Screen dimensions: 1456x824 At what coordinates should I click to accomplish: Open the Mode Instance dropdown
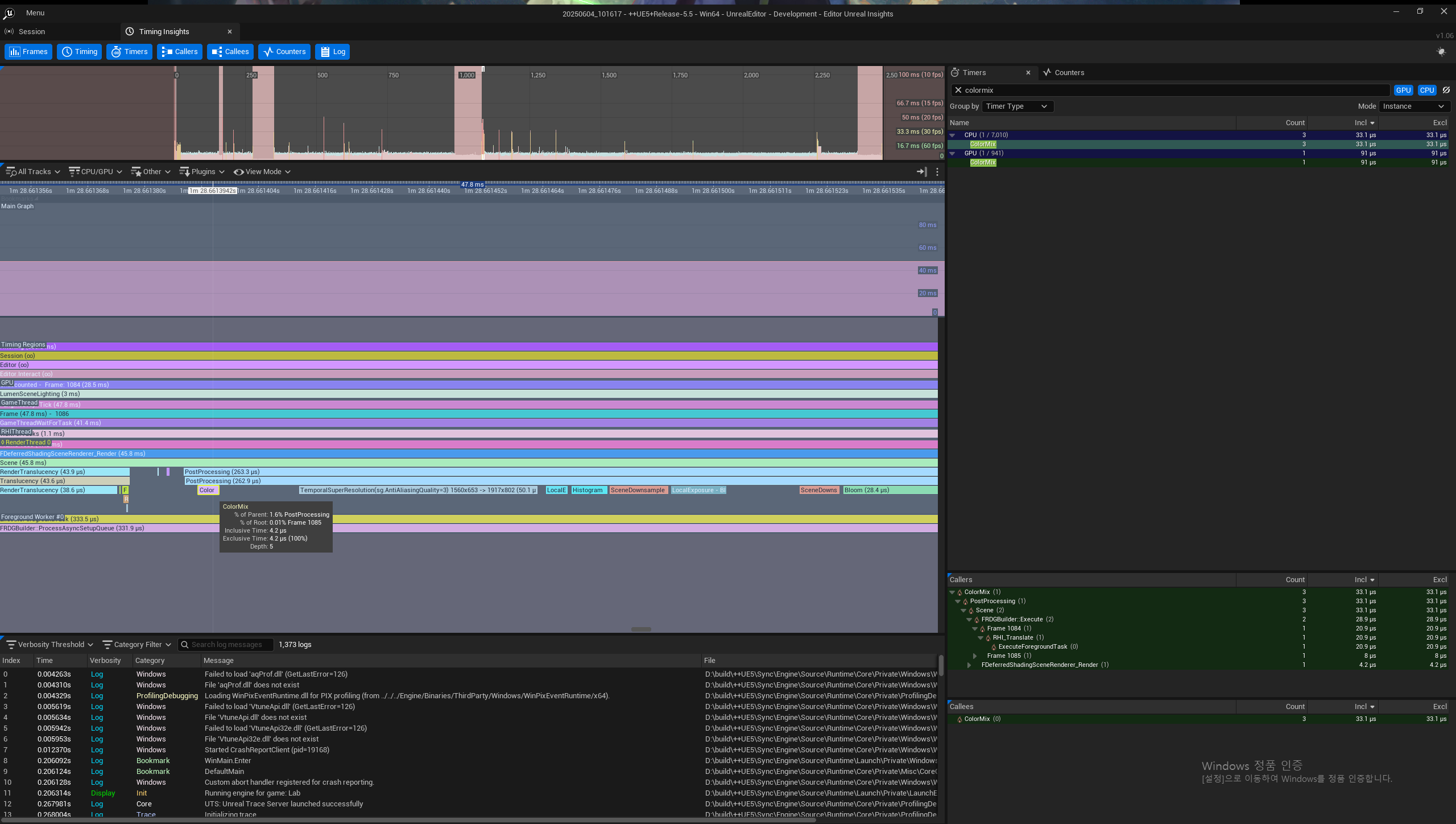(1414, 106)
